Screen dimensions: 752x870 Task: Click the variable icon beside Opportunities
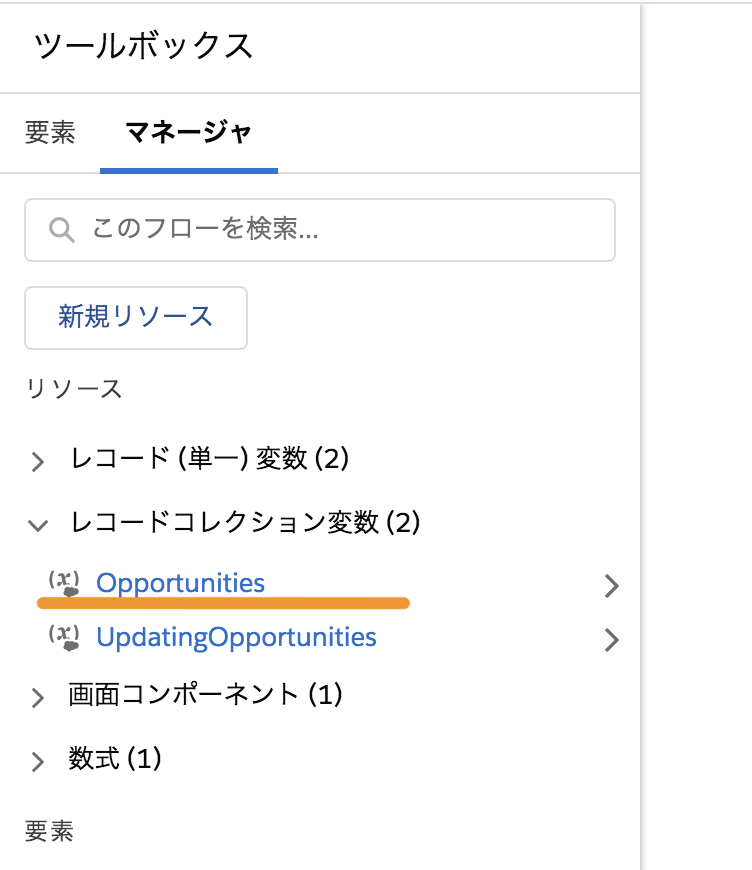[x=64, y=583]
